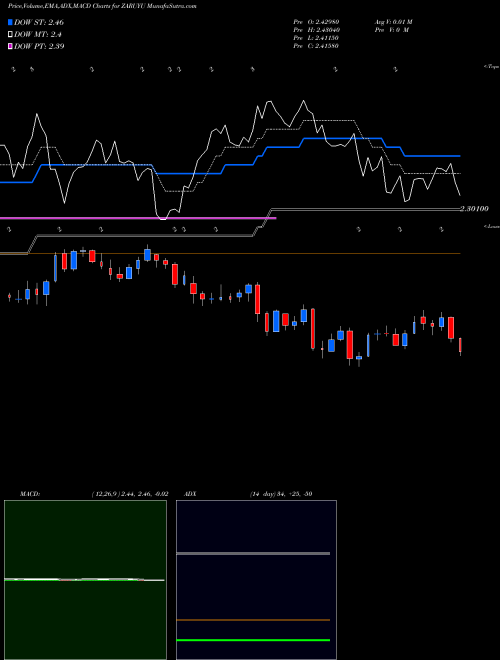Click the ADX panel heading
This screenshot has height=660, width=500.
190,494
